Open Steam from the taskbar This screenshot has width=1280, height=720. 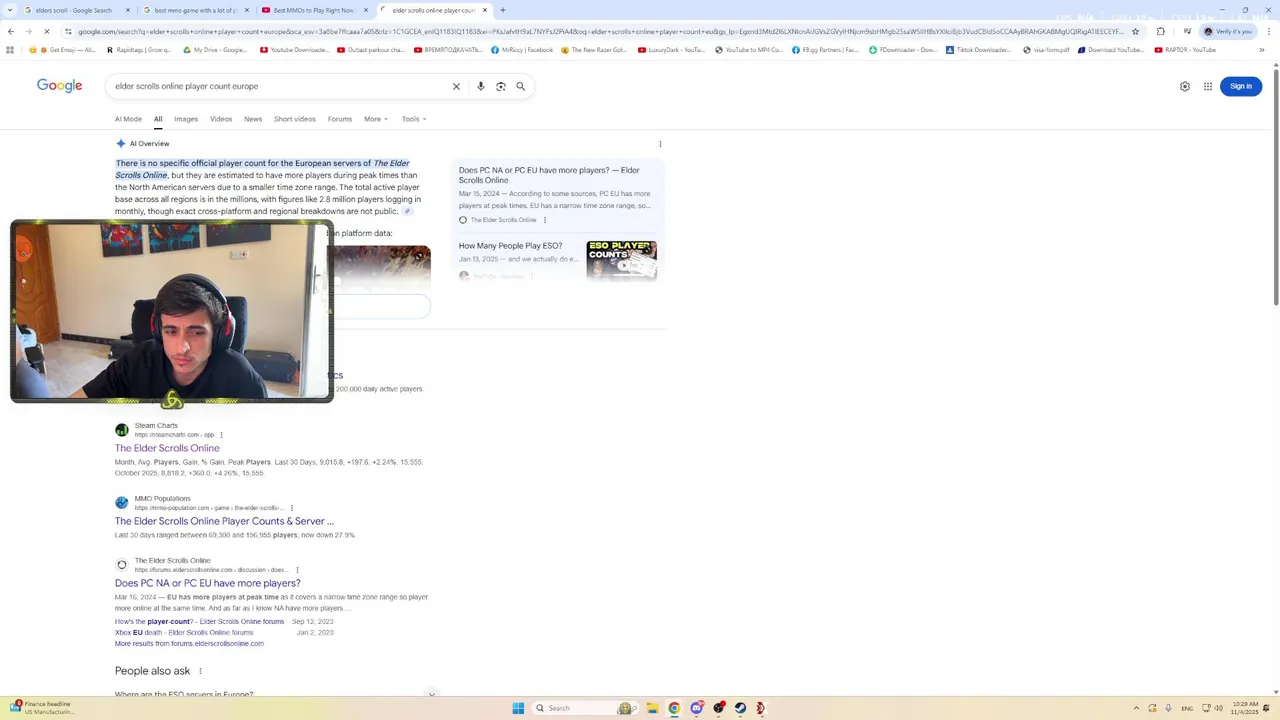740,708
